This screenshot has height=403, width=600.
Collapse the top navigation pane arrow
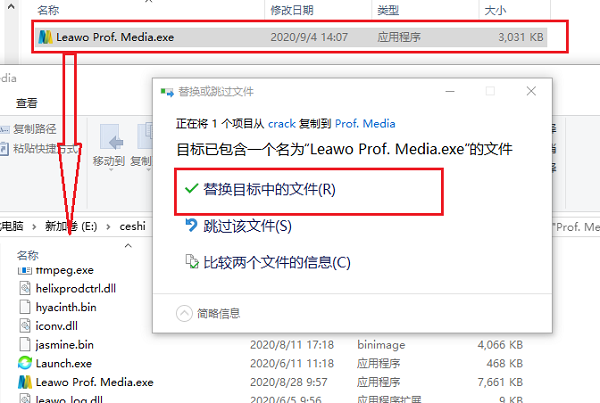[x=11, y=7]
